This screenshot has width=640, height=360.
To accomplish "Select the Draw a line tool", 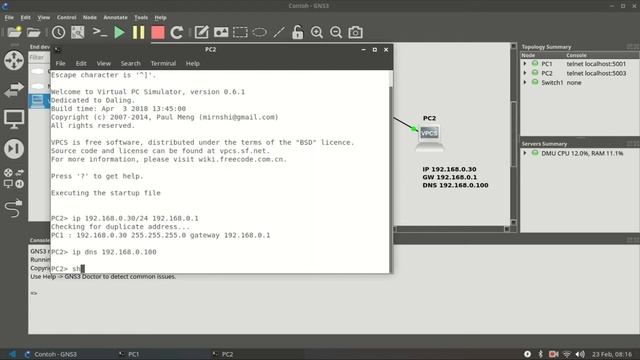I will click(x=279, y=32).
